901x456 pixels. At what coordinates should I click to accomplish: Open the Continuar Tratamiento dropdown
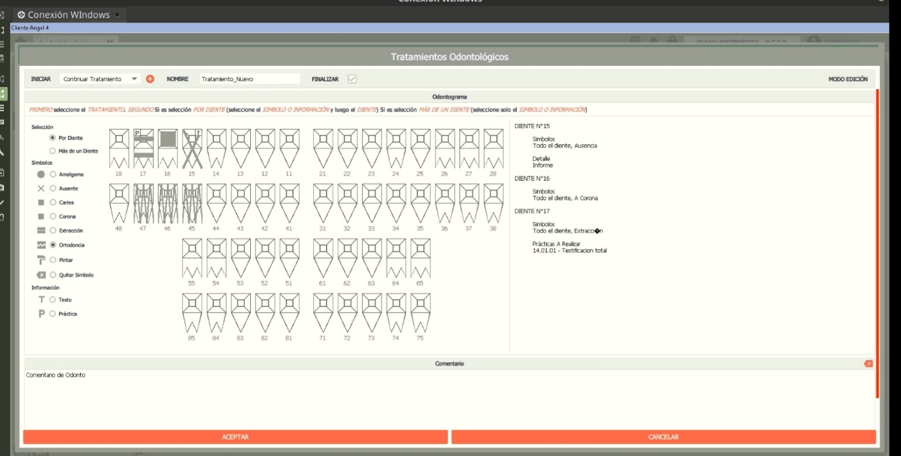[x=99, y=79]
